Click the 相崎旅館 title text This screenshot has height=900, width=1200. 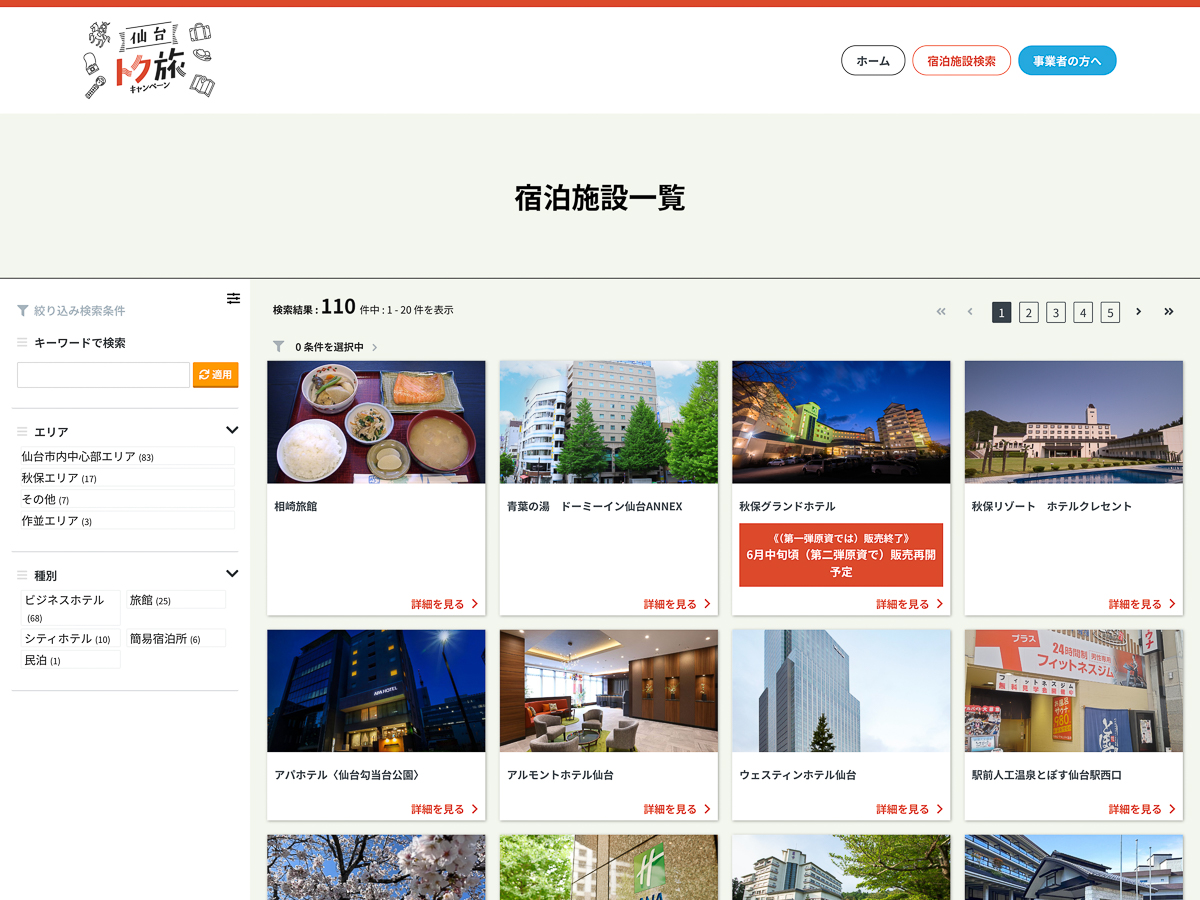point(296,506)
